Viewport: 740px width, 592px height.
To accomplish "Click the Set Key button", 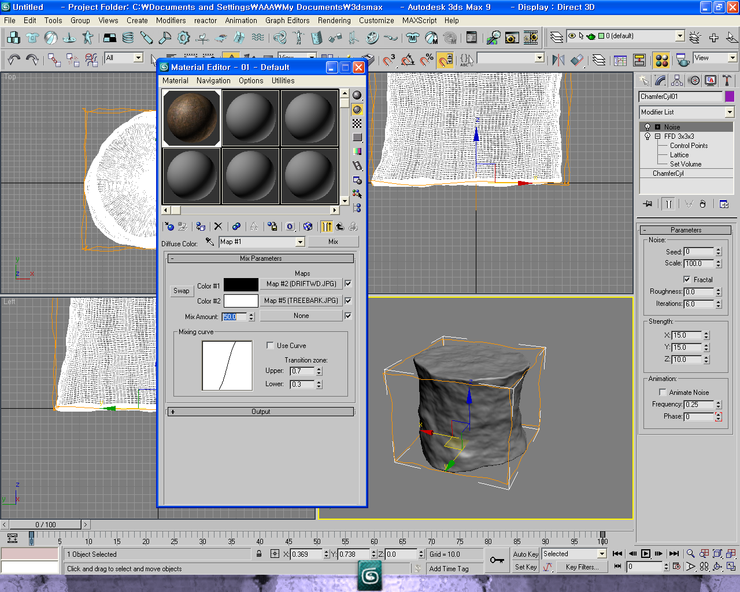I will (x=525, y=567).
